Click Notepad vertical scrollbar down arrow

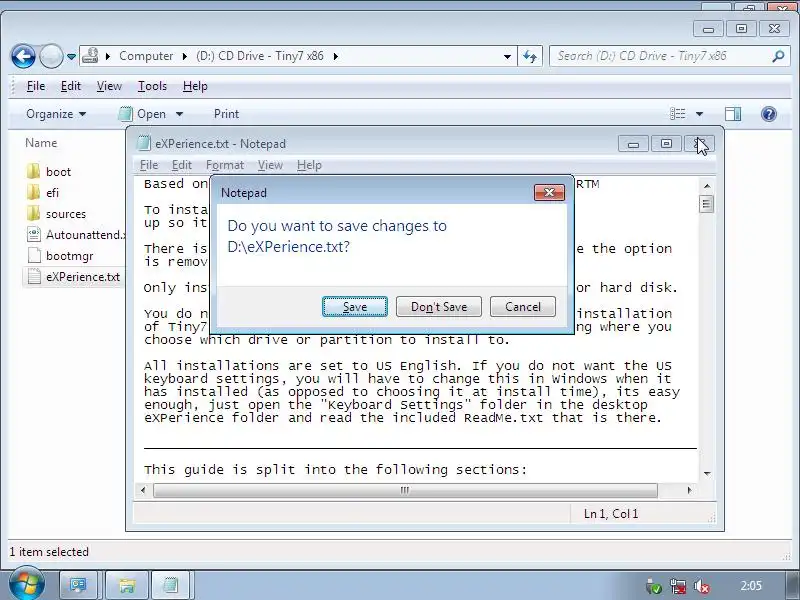click(707, 473)
